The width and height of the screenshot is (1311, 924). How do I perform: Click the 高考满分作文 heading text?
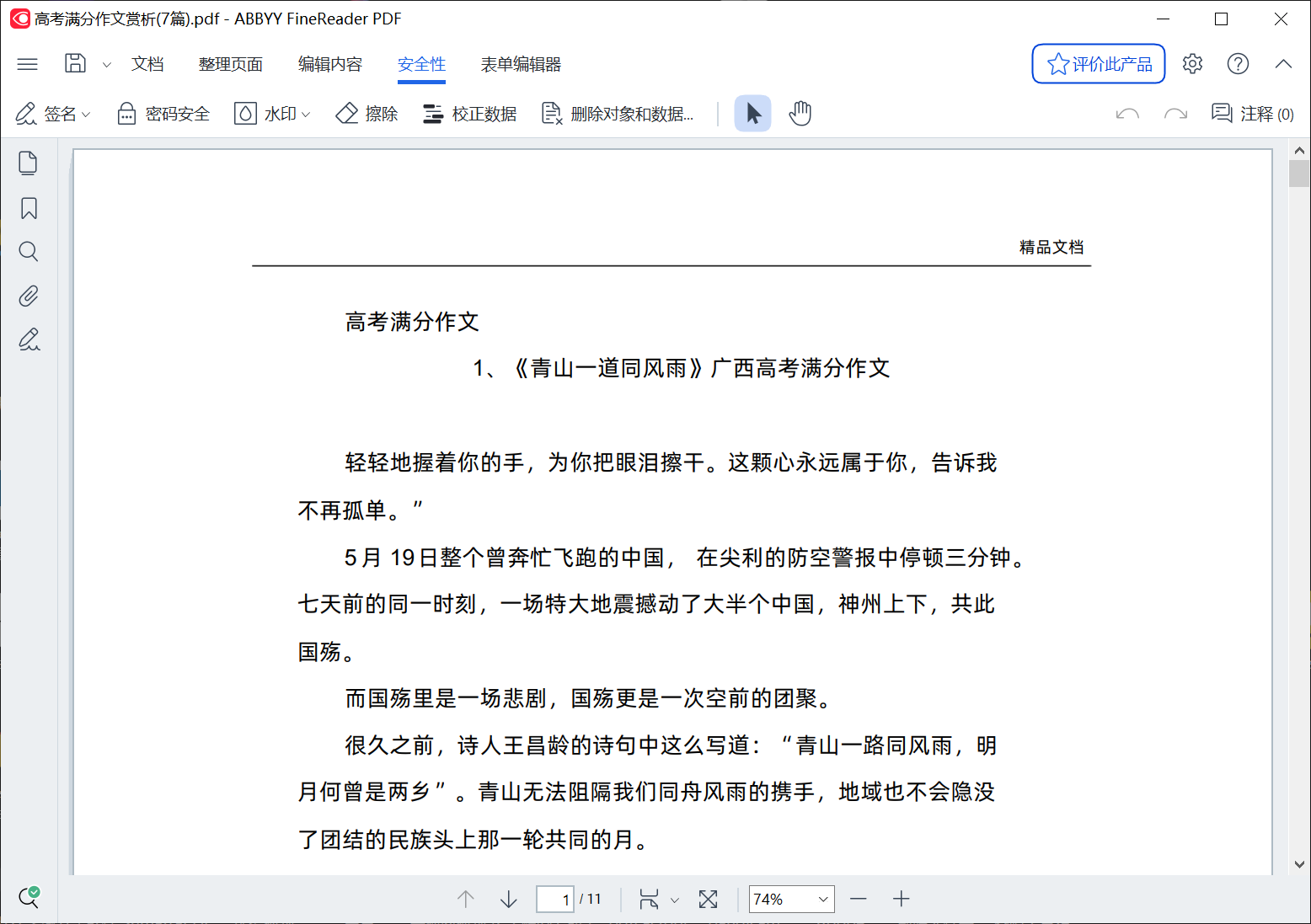412,321
